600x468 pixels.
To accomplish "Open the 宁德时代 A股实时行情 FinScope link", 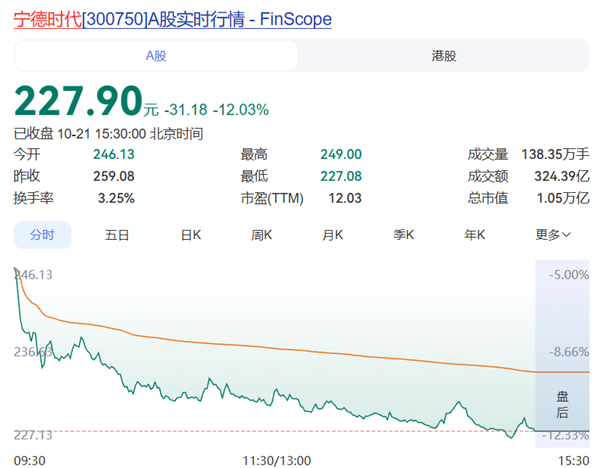I will click(173, 19).
